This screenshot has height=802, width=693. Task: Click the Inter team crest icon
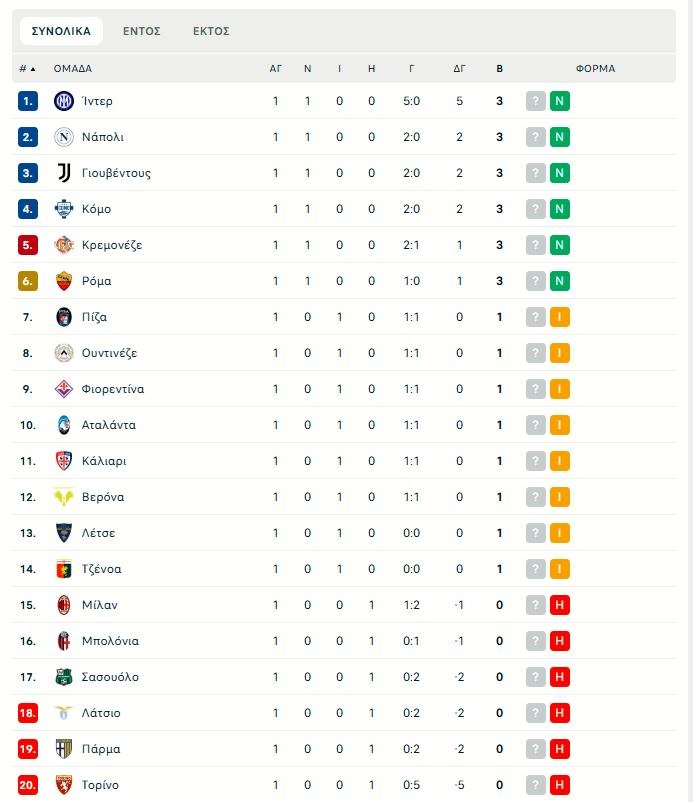point(64,101)
